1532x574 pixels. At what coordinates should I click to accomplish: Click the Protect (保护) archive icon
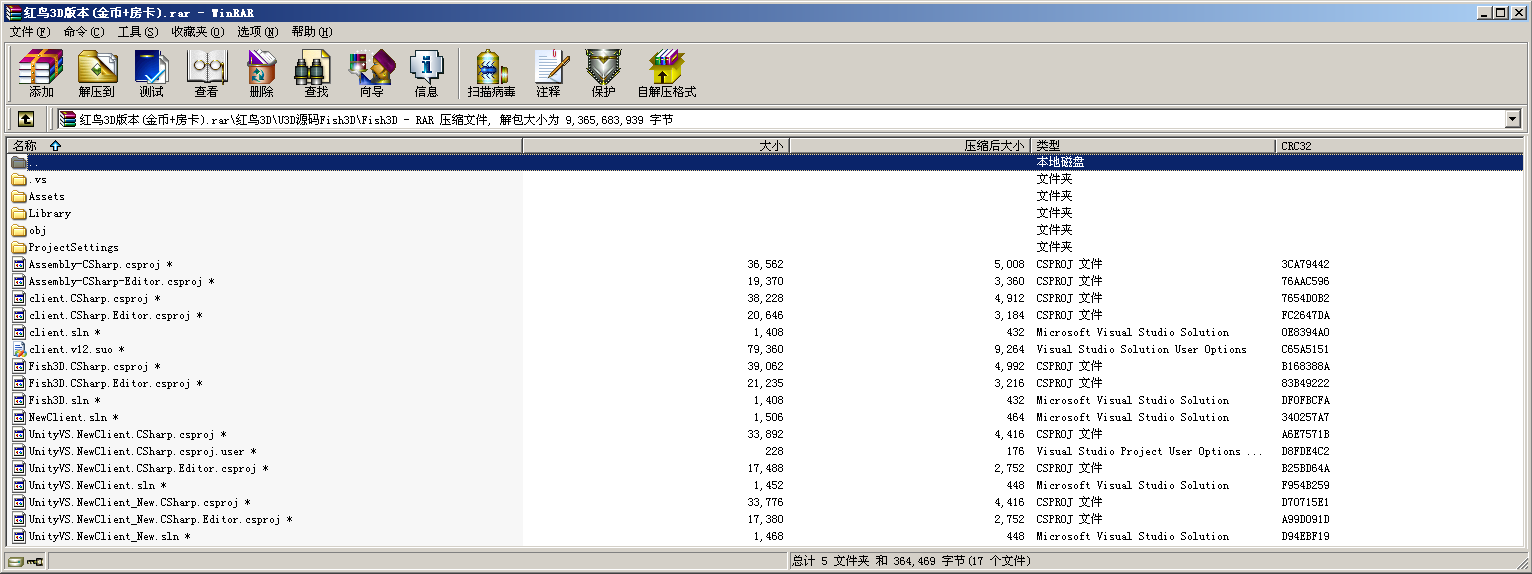[x=603, y=73]
